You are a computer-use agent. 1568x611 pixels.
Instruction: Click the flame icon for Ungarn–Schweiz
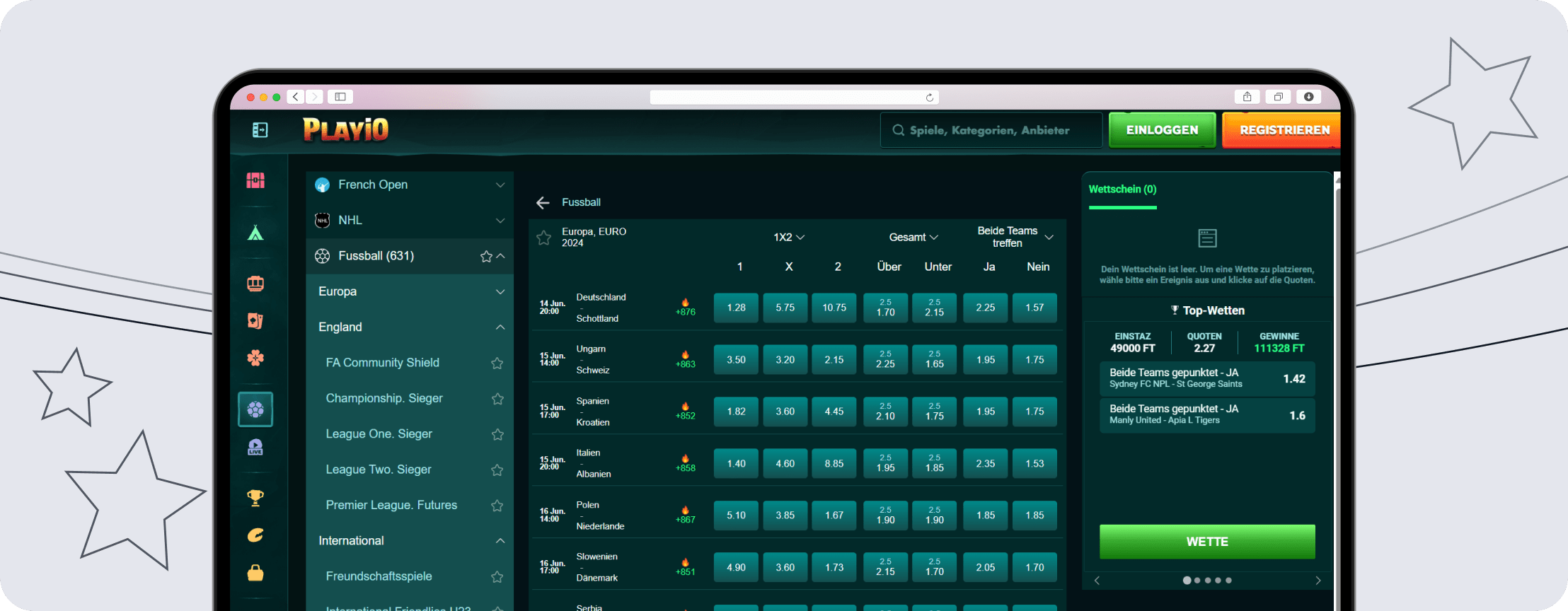click(685, 355)
